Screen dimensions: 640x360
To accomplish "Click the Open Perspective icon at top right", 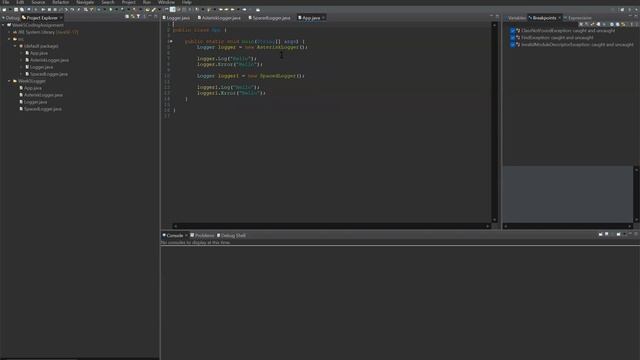I will click(x=622, y=9).
